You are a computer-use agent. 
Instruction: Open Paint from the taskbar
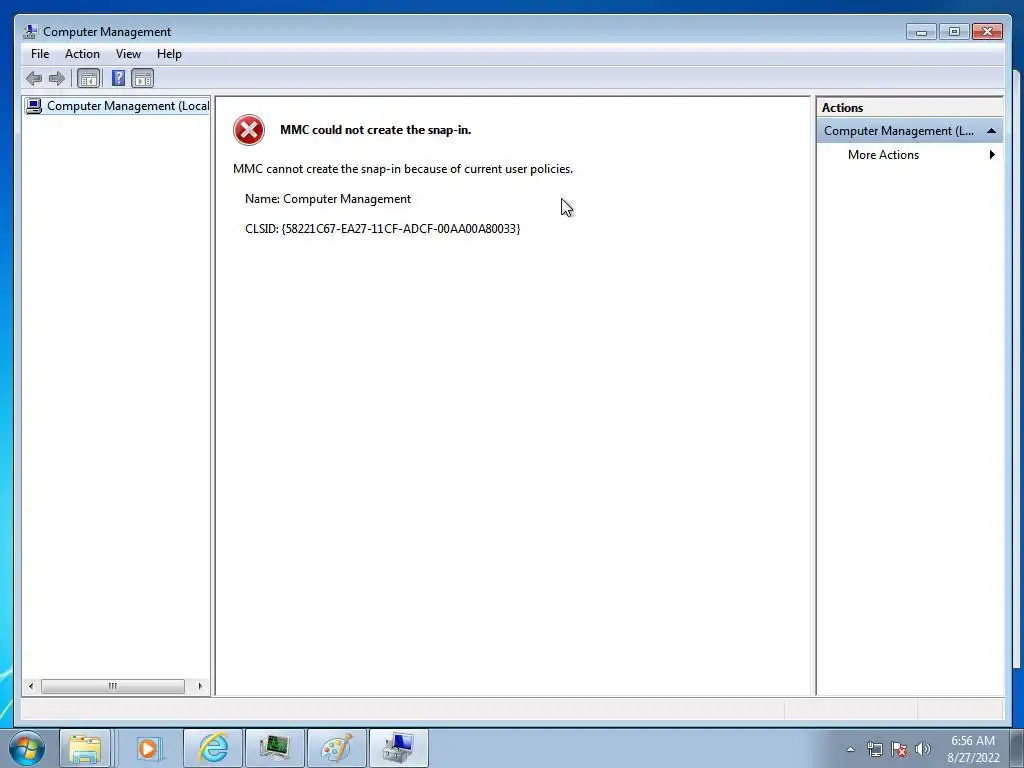(337, 748)
